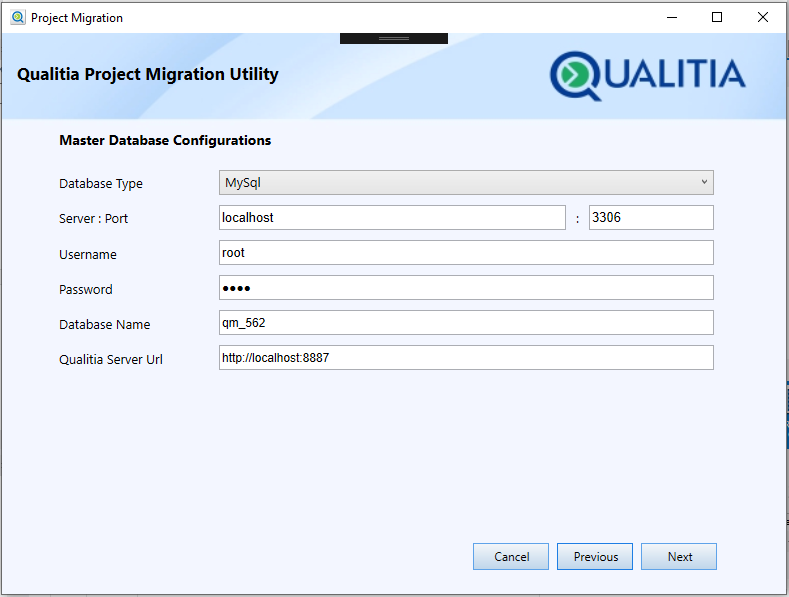
Task: Click the Qualitia logo in the header
Action: pyautogui.click(x=648, y=75)
